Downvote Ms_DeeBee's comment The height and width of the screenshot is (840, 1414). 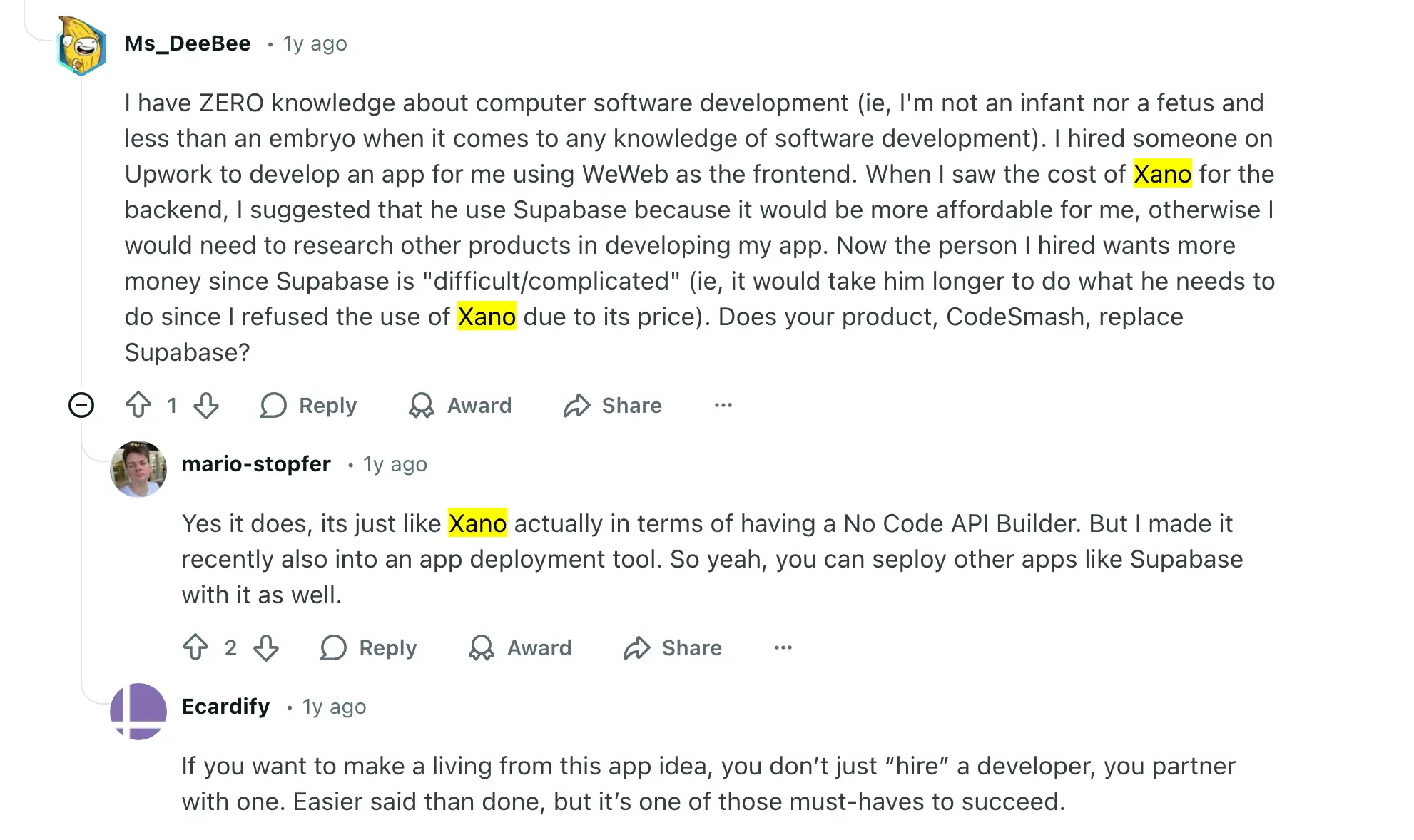pos(206,405)
